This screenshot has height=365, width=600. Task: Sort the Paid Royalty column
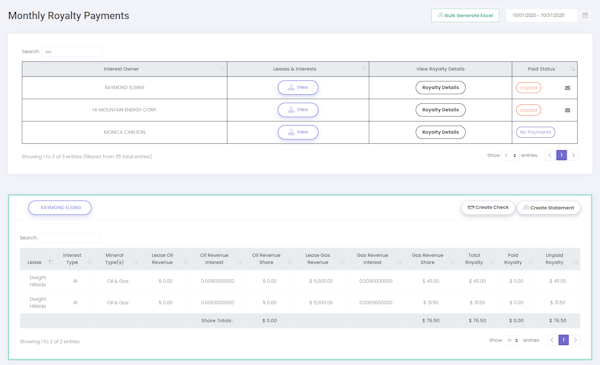point(530,262)
